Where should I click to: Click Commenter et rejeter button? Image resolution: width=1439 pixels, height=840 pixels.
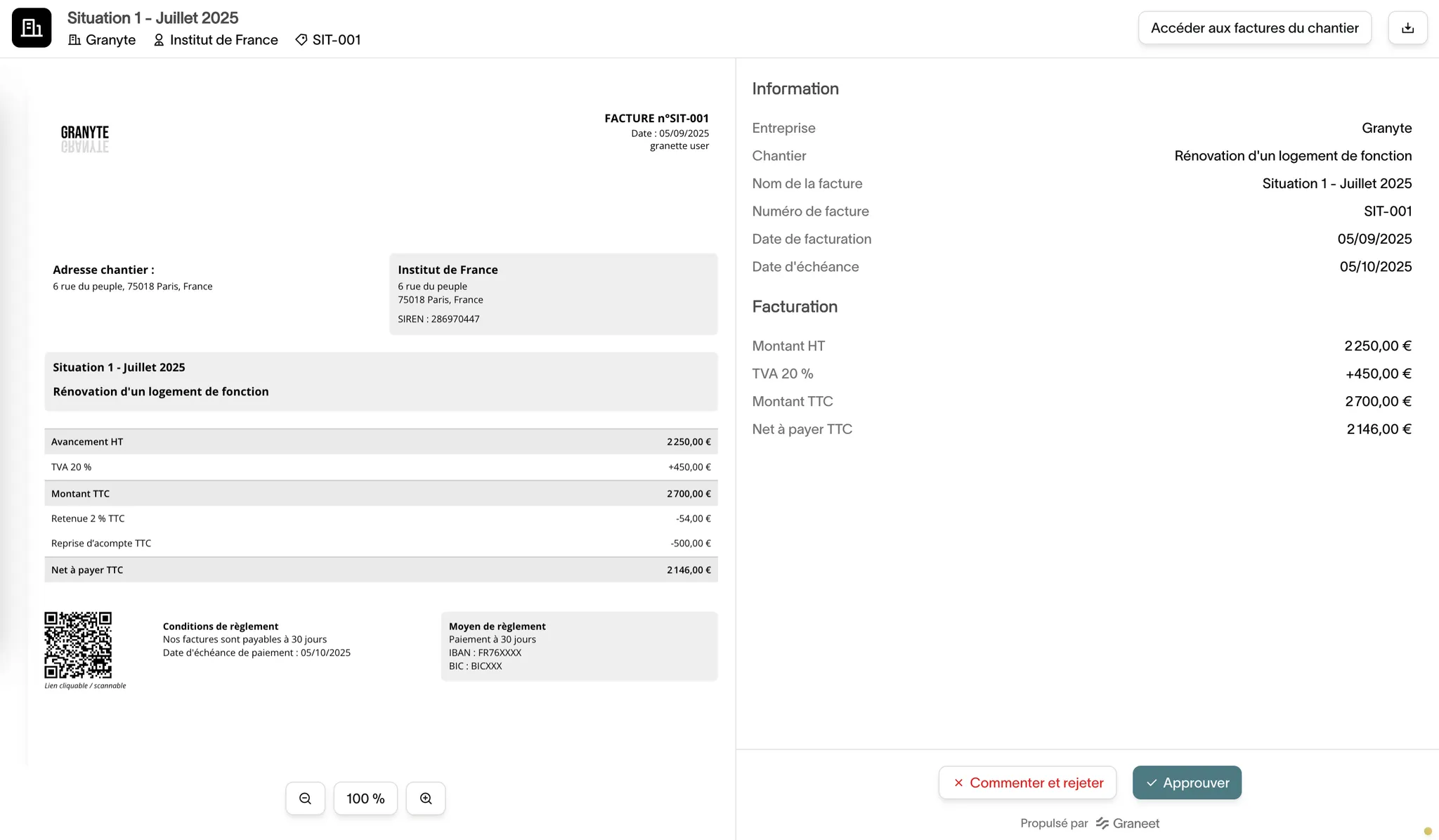point(1027,782)
